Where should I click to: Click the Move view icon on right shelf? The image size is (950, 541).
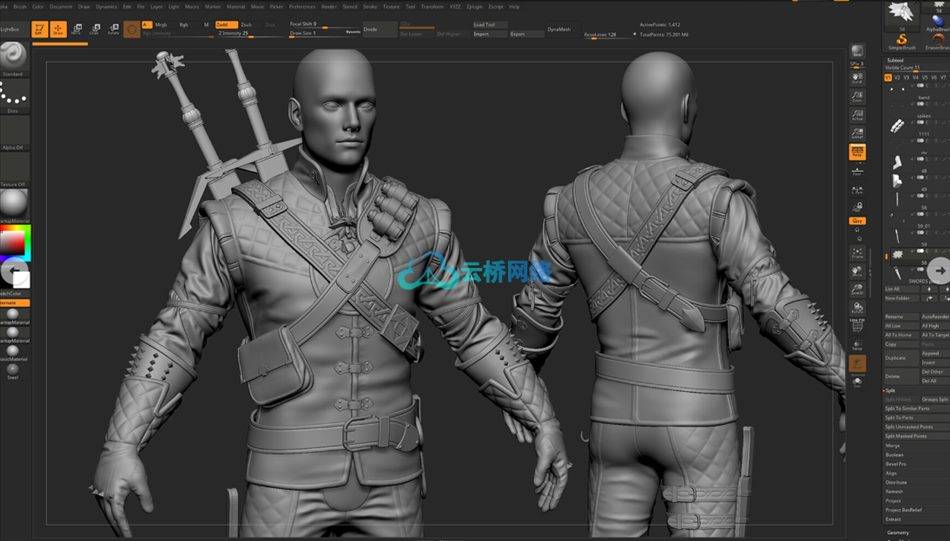point(857,271)
